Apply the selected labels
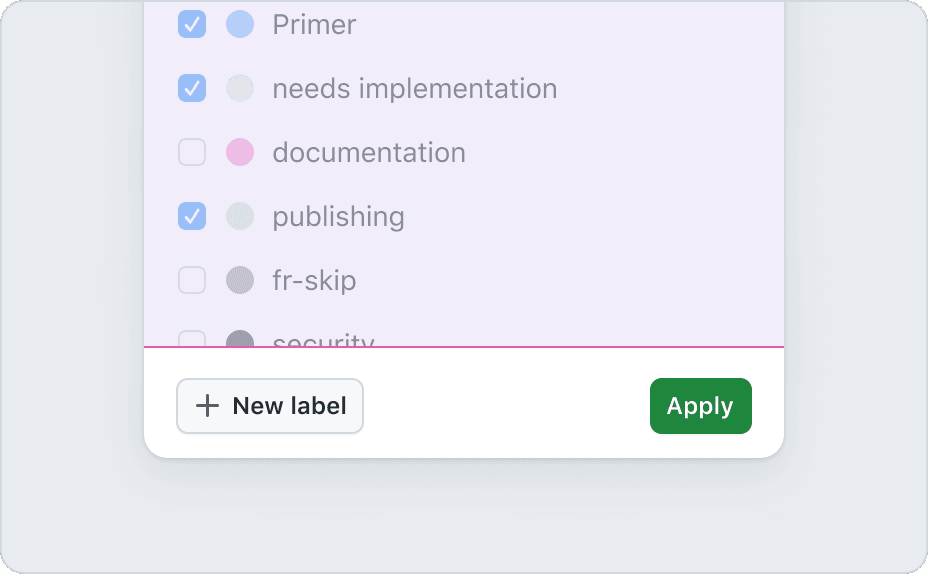The height and width of the screenshot is (574, 928). tap(701, 406)
